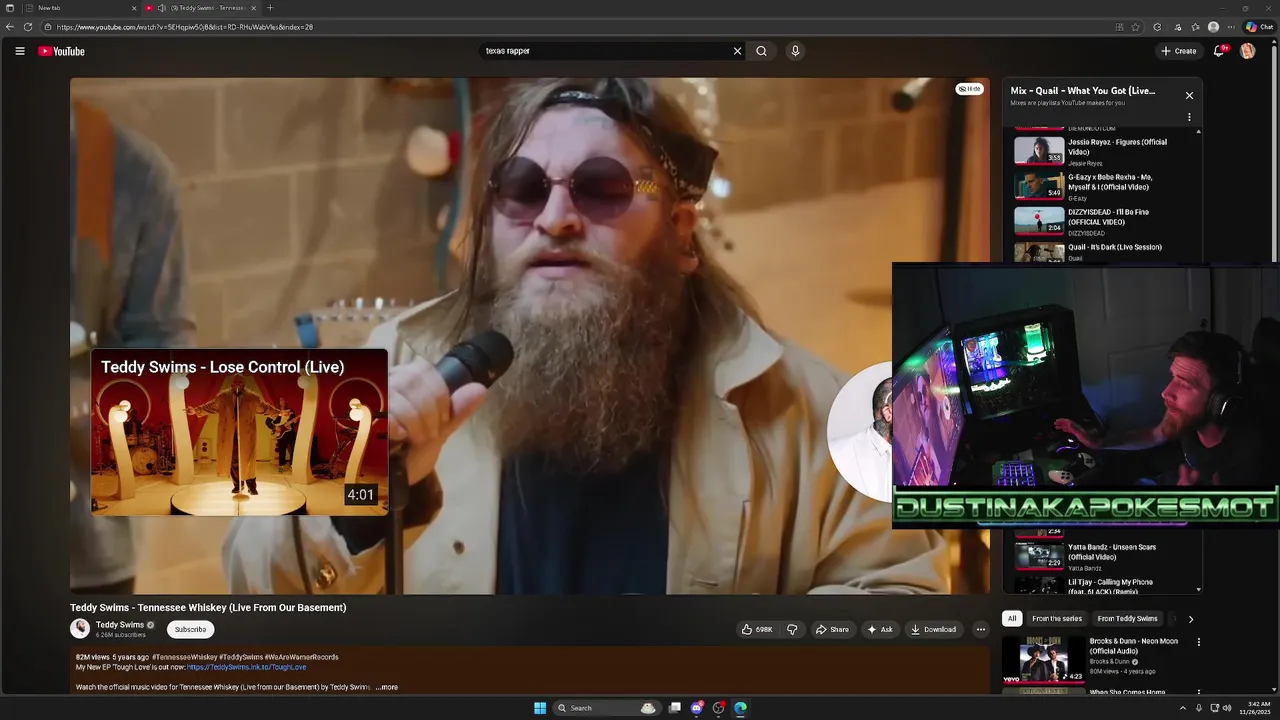Viewport: 1280px width, 720px height.
Task: Select the All filter chip
Action: tap(1012, 619)
